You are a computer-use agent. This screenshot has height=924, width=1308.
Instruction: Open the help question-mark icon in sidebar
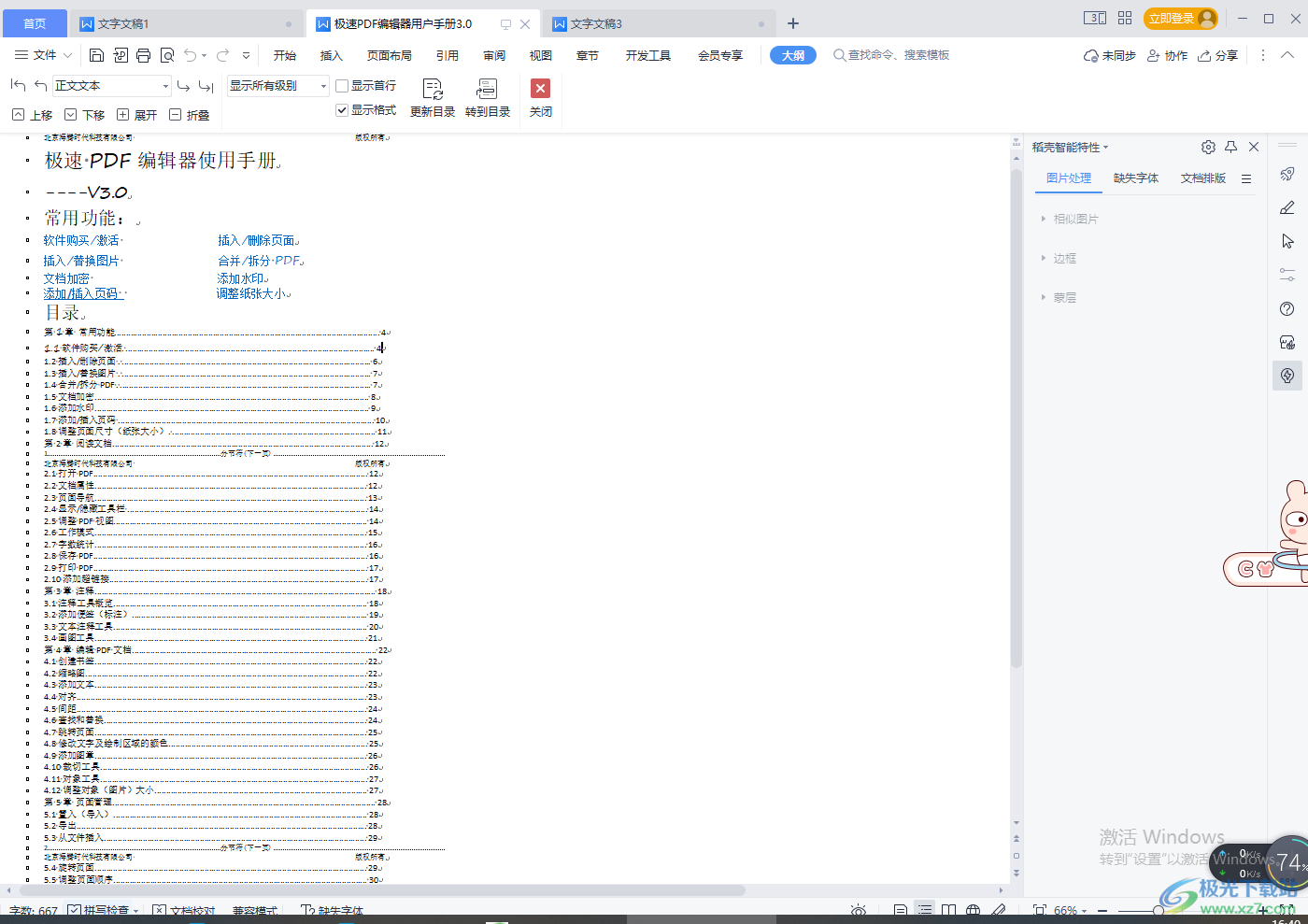point(1287,308)
